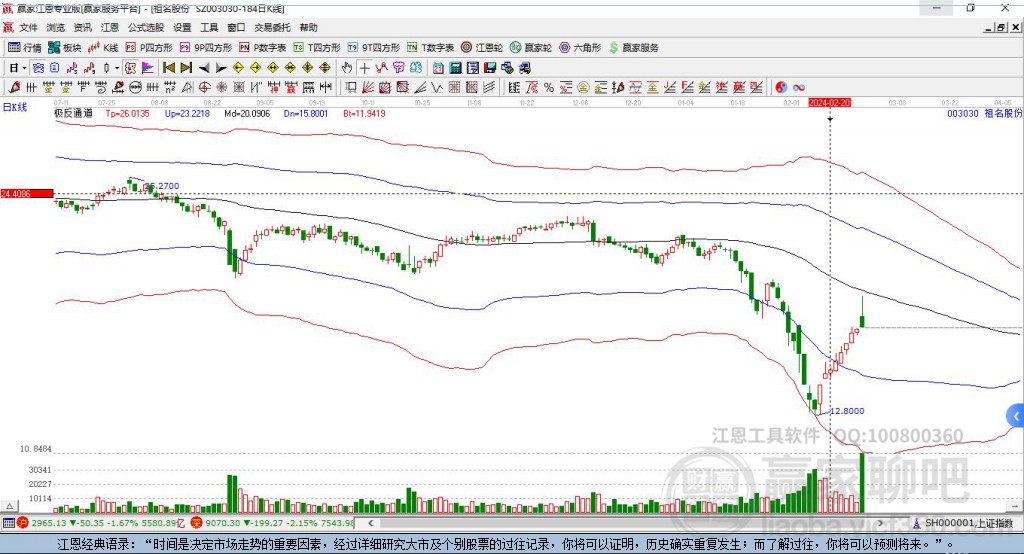Open the 交易委托 menu
Image resolution: width=1024 pixels, height=554 pixels.
point(272,27)
